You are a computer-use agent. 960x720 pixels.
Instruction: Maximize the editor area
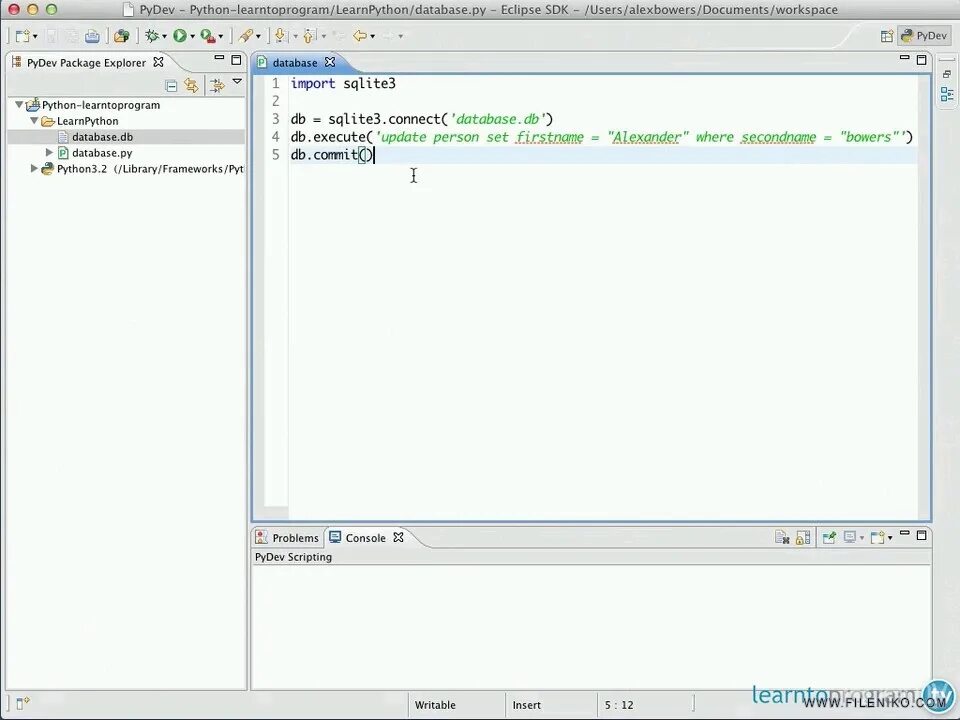(921, 59)
